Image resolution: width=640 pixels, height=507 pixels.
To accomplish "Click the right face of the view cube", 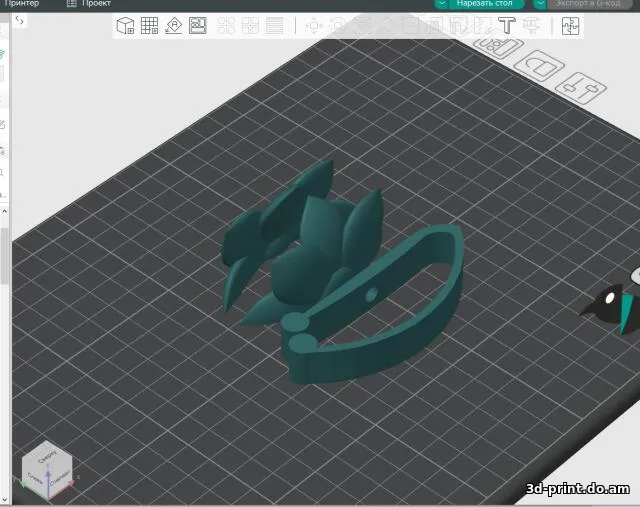I will tap(60, 478).
